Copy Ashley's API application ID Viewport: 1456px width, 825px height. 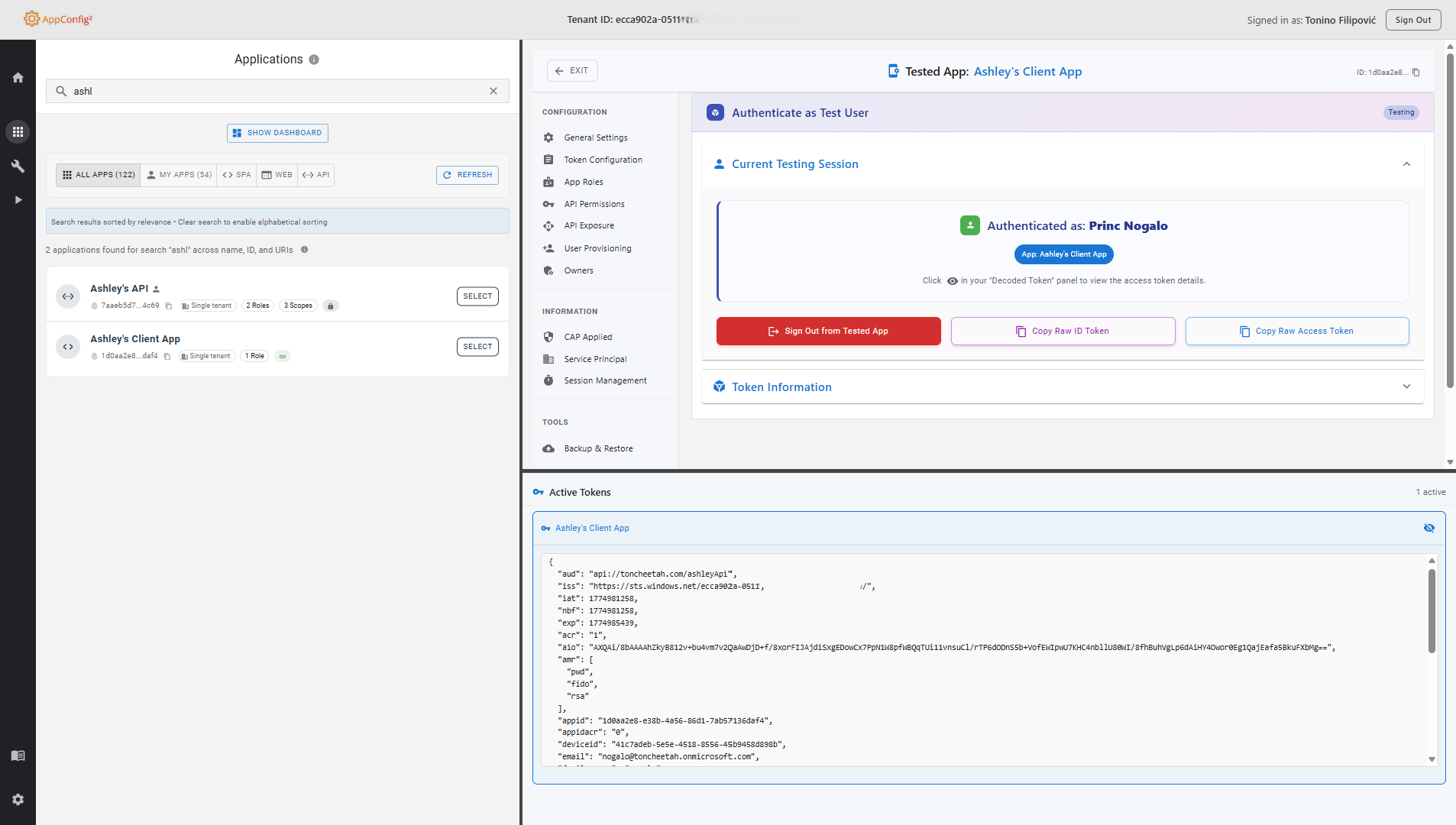[169, 306]
